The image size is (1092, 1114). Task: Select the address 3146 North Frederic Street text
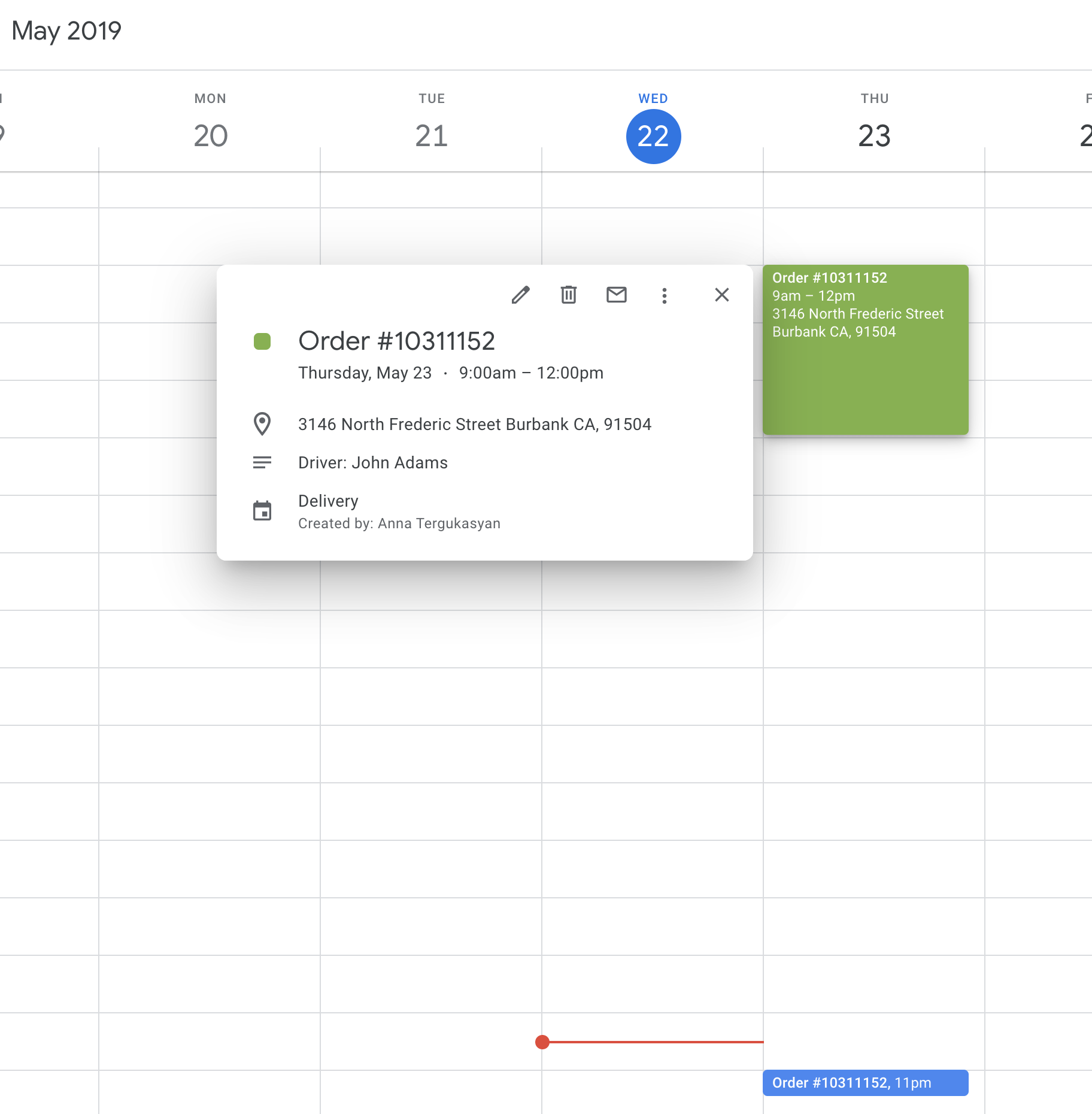(x=475, y=424)
